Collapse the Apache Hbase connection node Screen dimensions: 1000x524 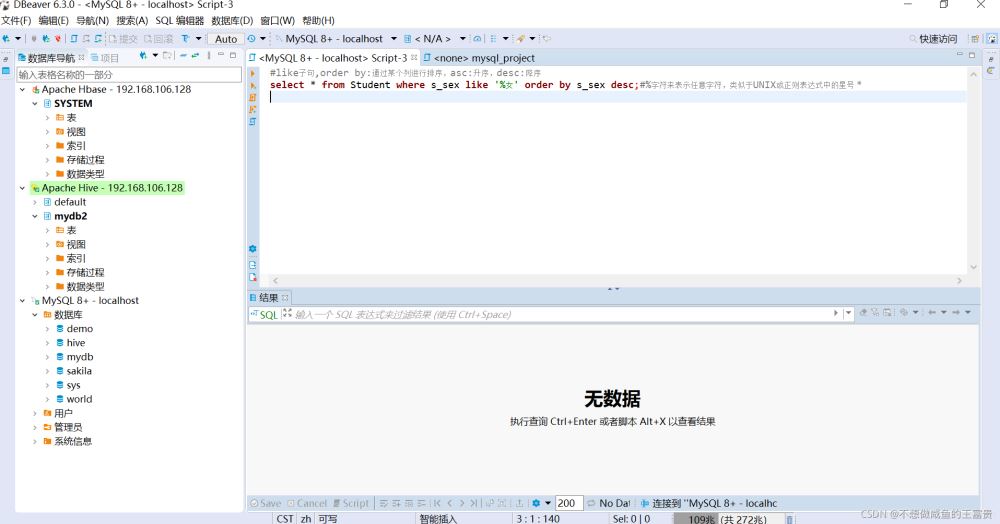(x=22, y=89)
